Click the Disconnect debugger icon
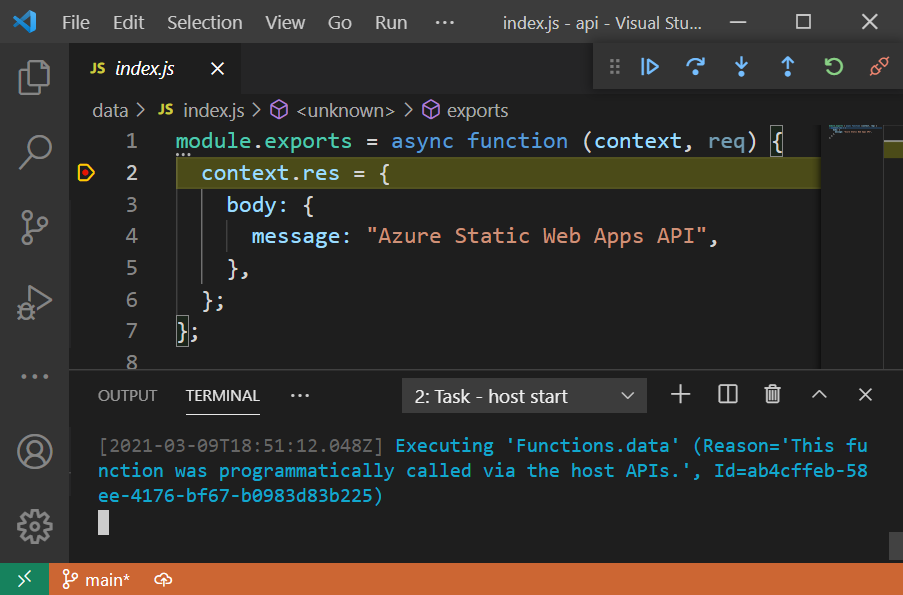The width and height of the screenshot is (903, 595). (x=878, y=66)
